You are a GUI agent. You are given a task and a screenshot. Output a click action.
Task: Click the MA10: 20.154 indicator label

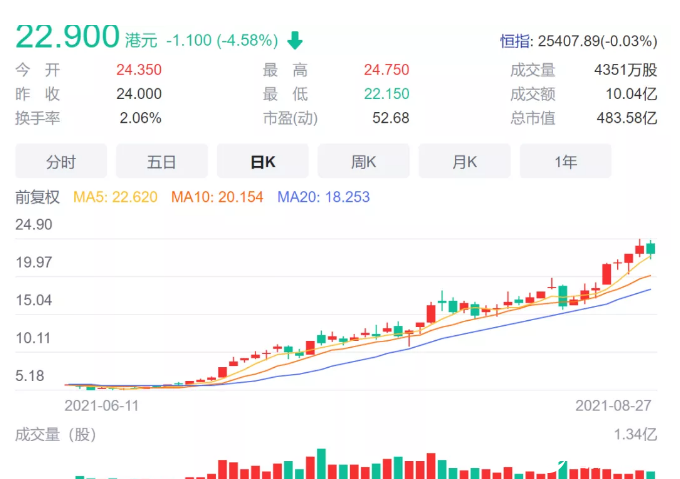tap(217, 197)
